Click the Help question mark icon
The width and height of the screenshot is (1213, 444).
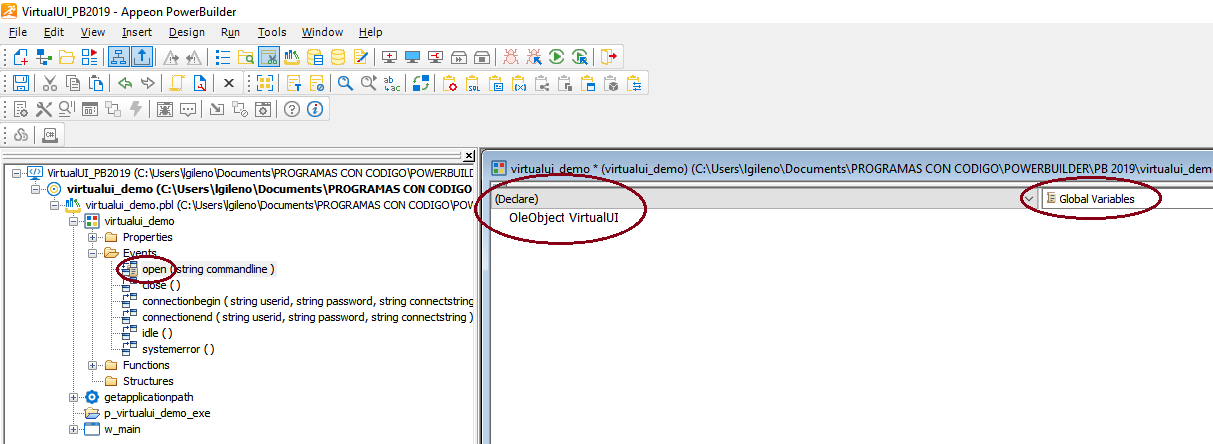292,109
